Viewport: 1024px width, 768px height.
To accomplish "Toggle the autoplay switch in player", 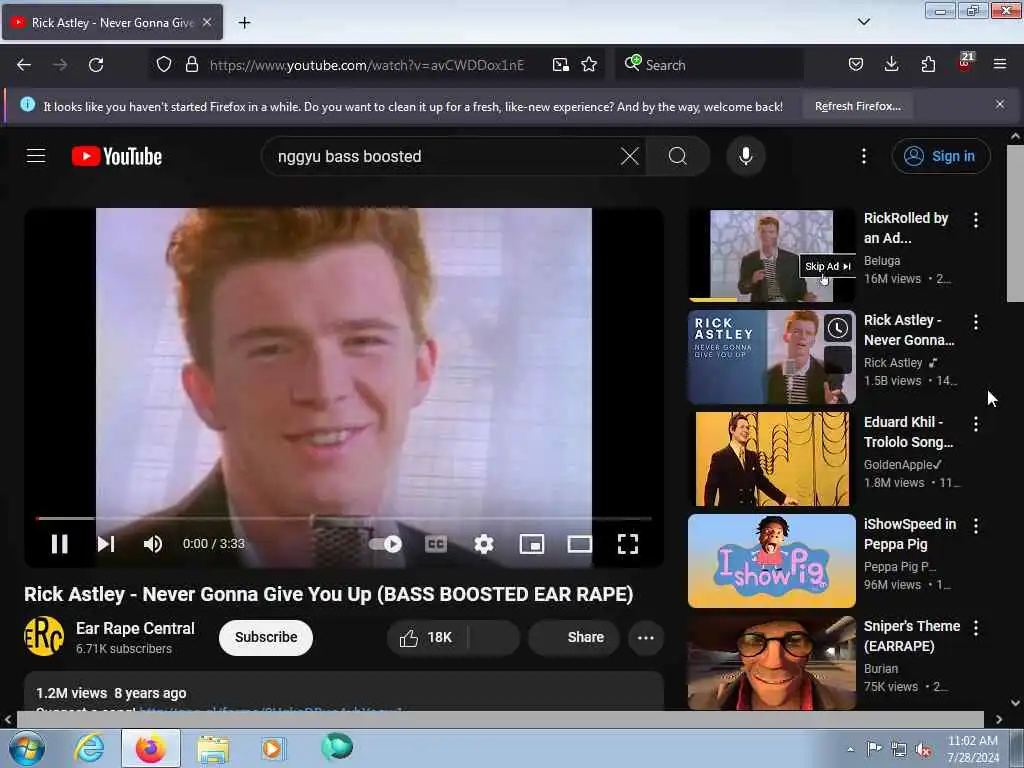I will 386,544.
